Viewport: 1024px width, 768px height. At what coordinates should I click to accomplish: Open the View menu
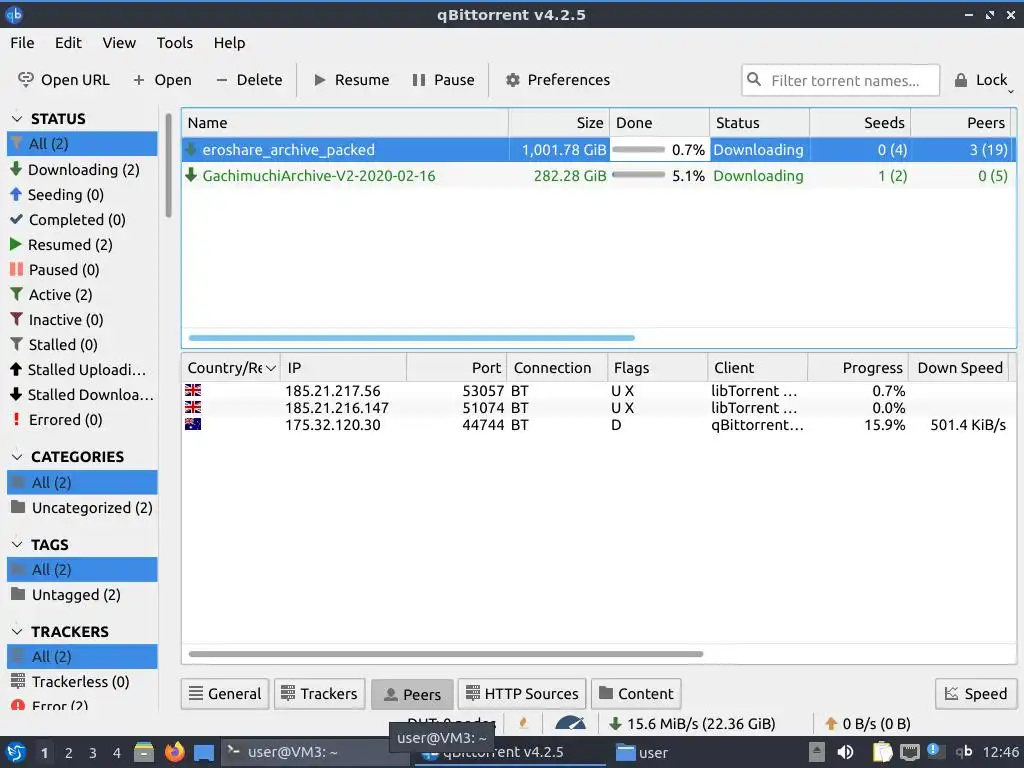click(x=119, y=43)
